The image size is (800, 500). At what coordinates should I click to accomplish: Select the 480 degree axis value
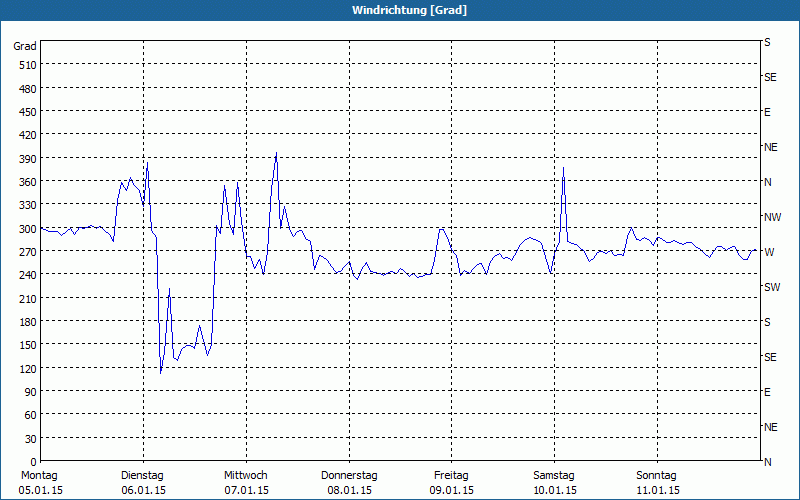point(28,89)
